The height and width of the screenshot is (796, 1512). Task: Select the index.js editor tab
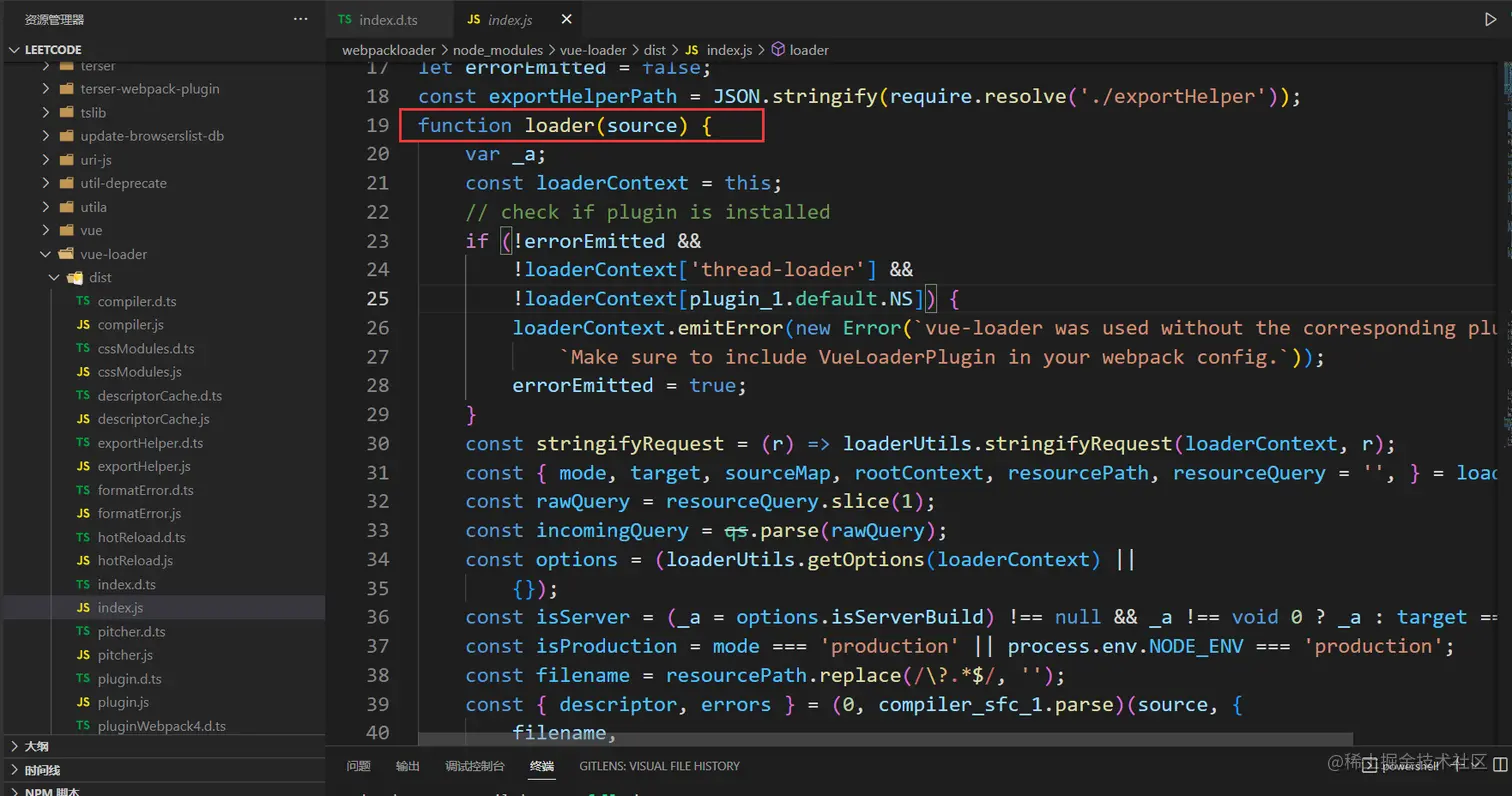coord(515,20)
